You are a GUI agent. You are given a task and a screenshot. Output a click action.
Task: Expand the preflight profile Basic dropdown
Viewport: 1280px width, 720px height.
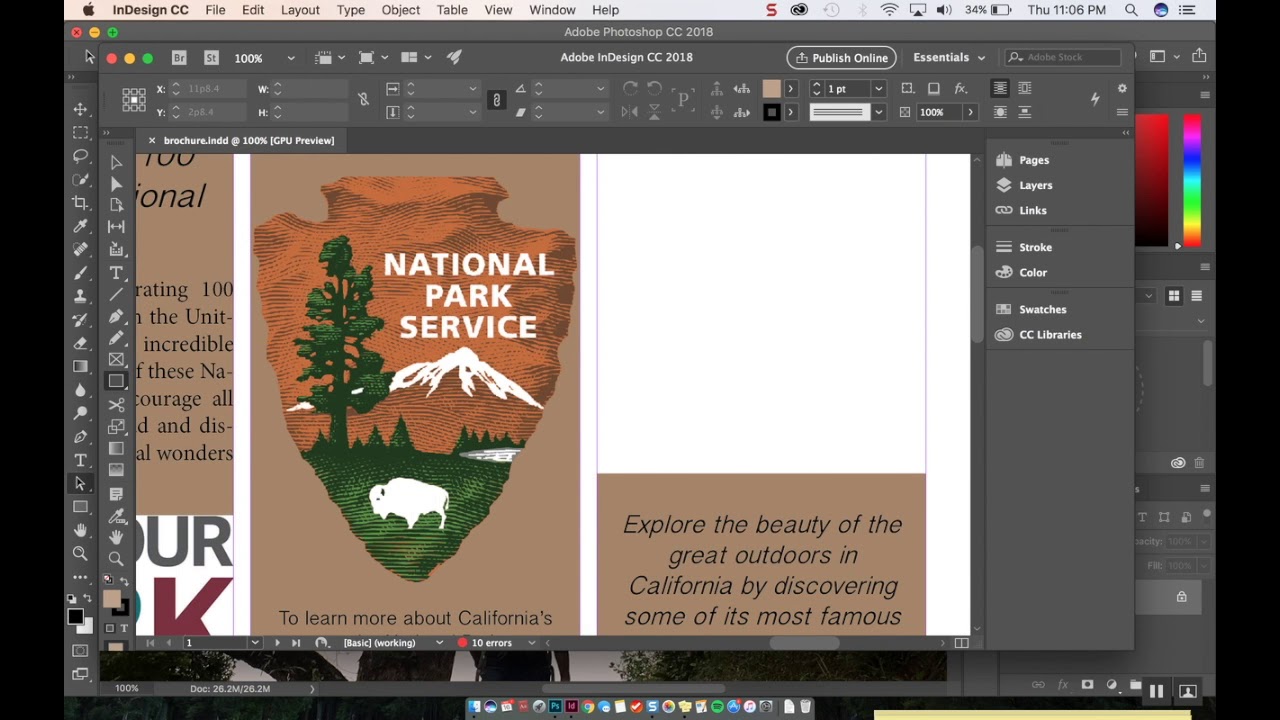tap(439, 643)
